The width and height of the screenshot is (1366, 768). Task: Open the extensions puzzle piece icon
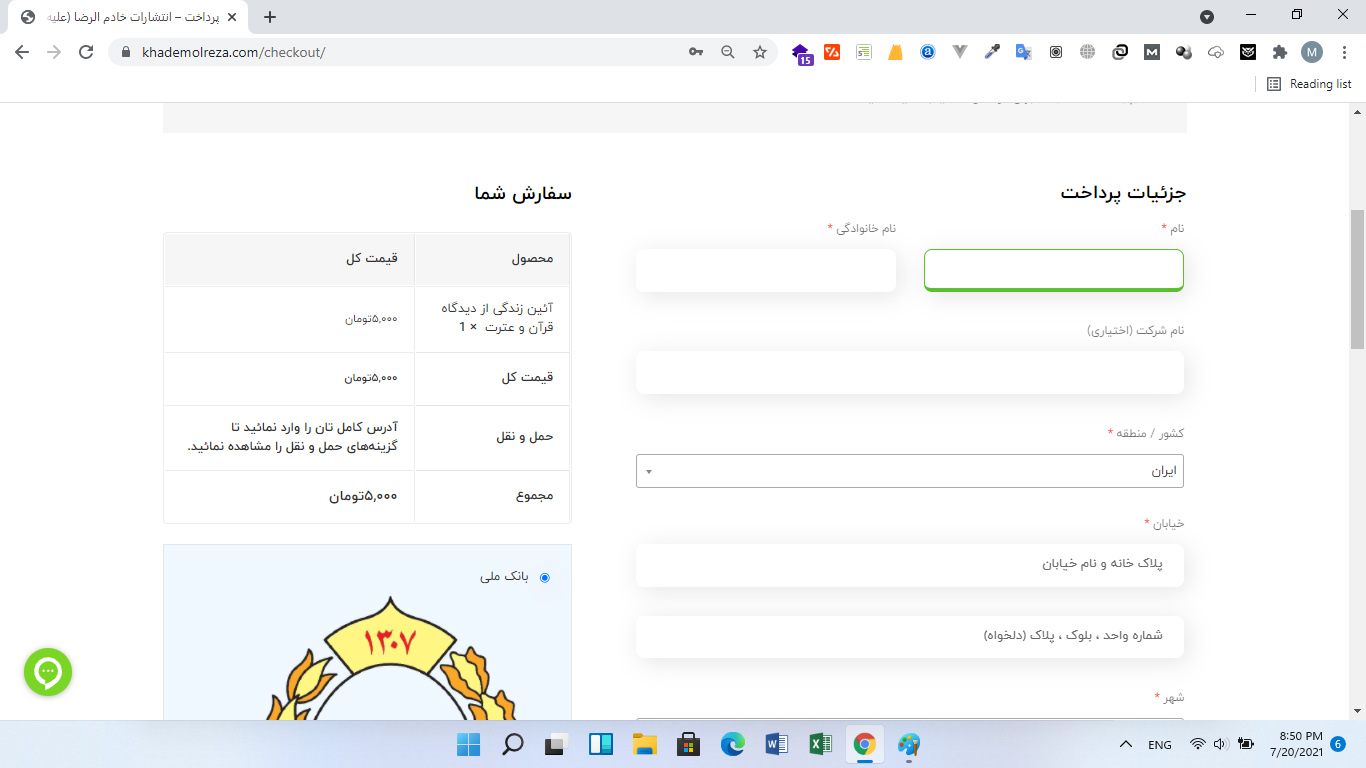[x=1279, y=51]
